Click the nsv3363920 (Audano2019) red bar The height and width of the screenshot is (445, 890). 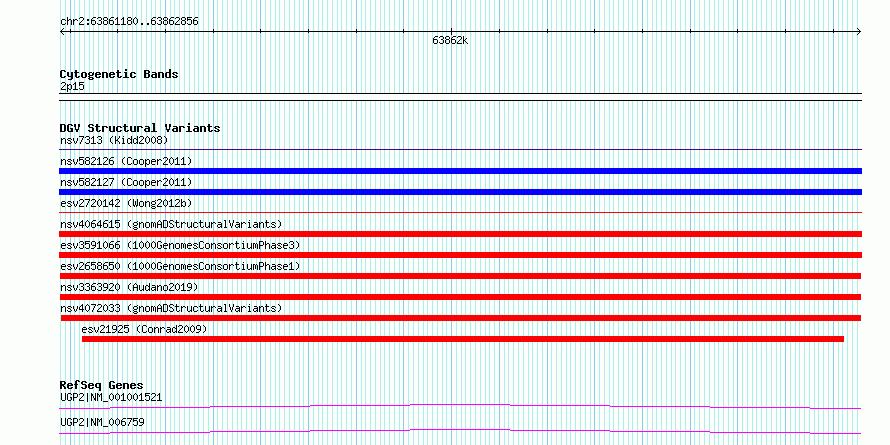point(460,297)
